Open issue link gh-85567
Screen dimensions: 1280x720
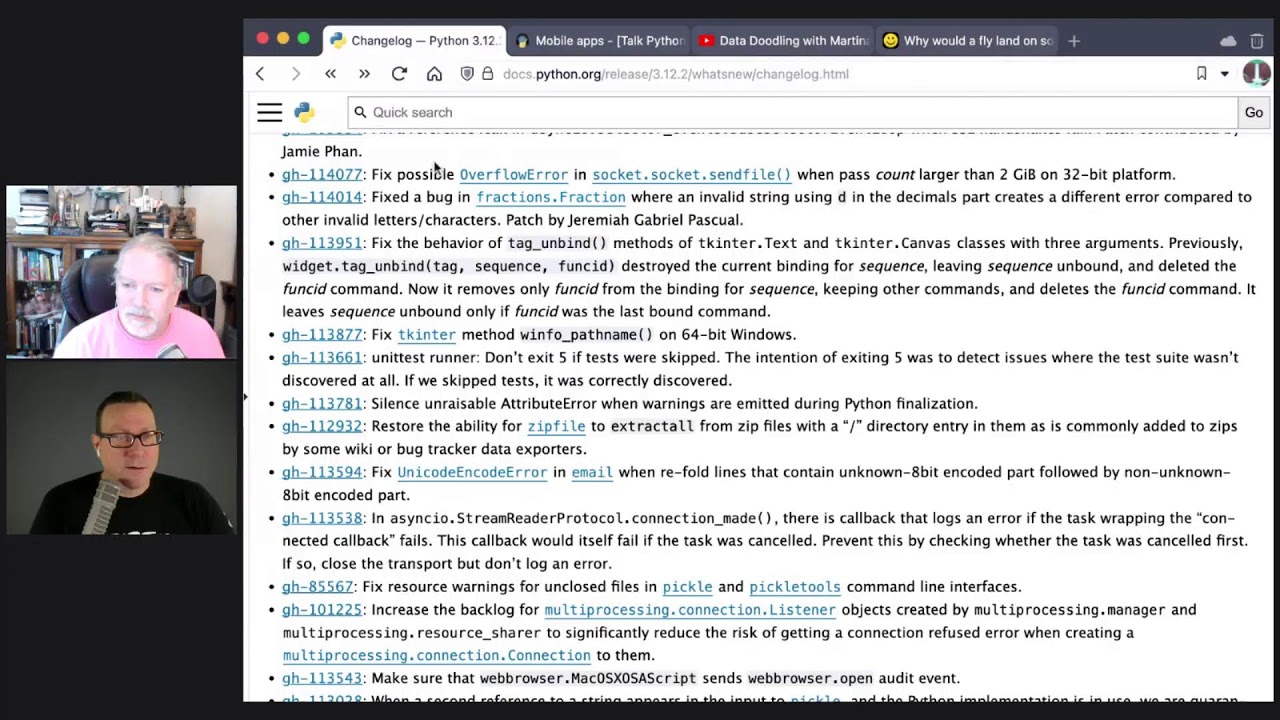click(x=317, y=586)
